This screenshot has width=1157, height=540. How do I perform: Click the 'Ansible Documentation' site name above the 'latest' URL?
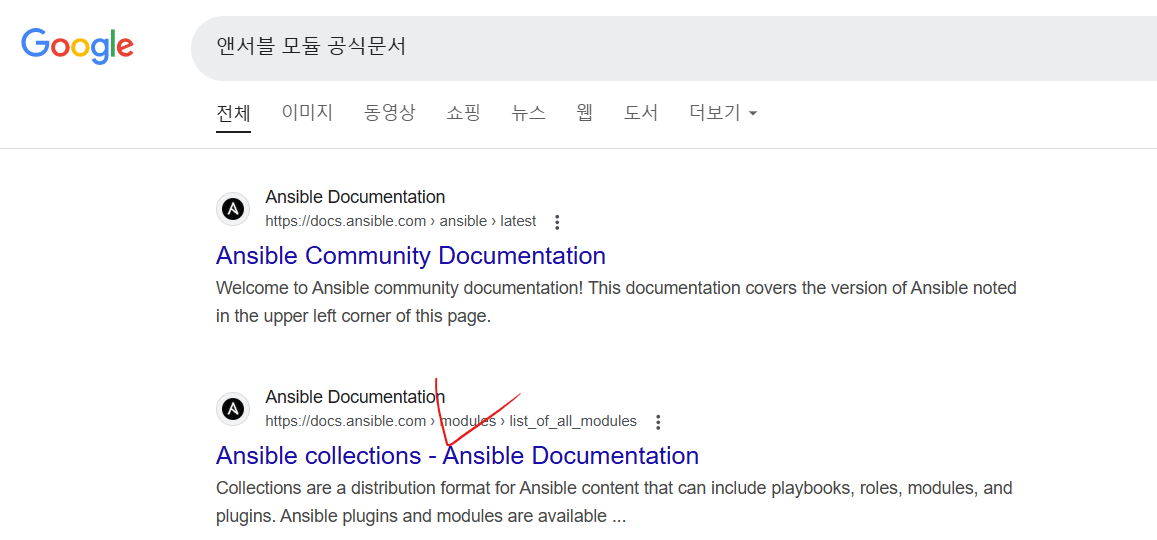(x=355, y=197)
